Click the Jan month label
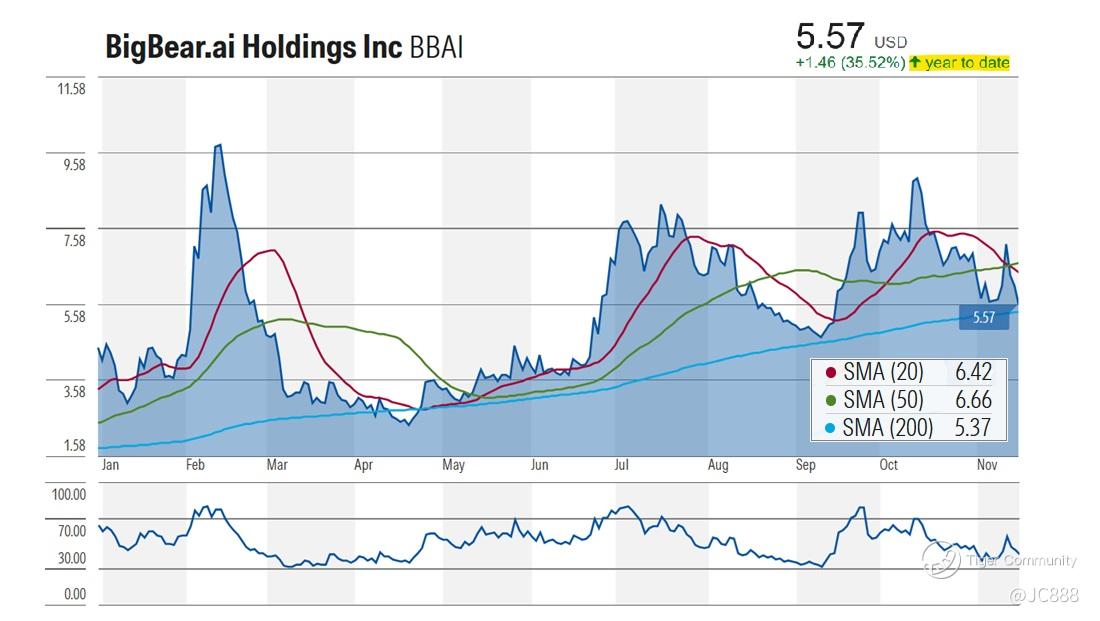This screenshot has height=621, width=1100. (110, 465)
